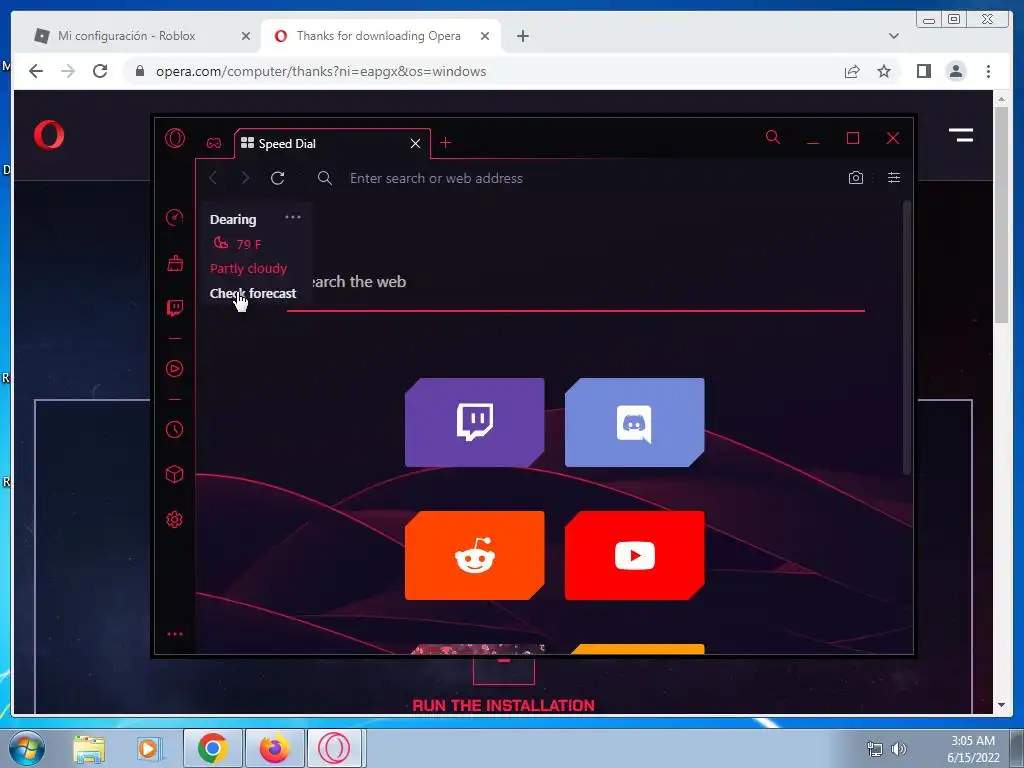Viewport: 1024px width, 768px height.
Task: Open Extensions cube icon in sidebar
Action: coord(174,474)
